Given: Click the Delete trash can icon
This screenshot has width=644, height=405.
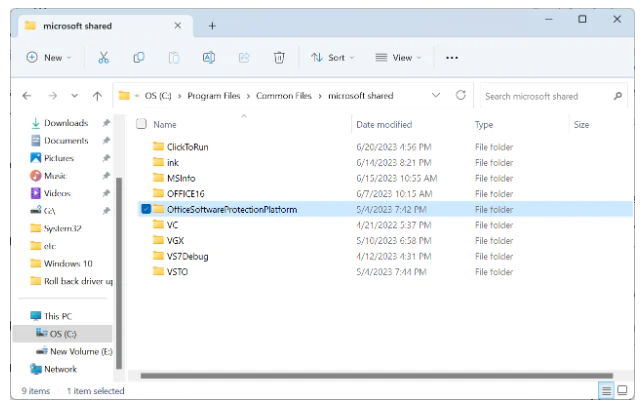Looking at the screenshot, I should [279, 58].
